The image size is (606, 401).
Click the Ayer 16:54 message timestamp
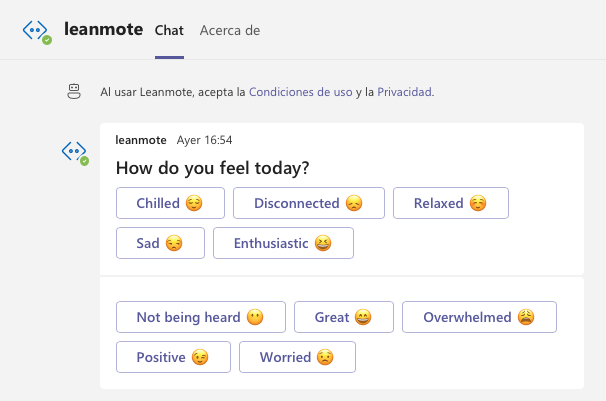click(x=204, y=140)
